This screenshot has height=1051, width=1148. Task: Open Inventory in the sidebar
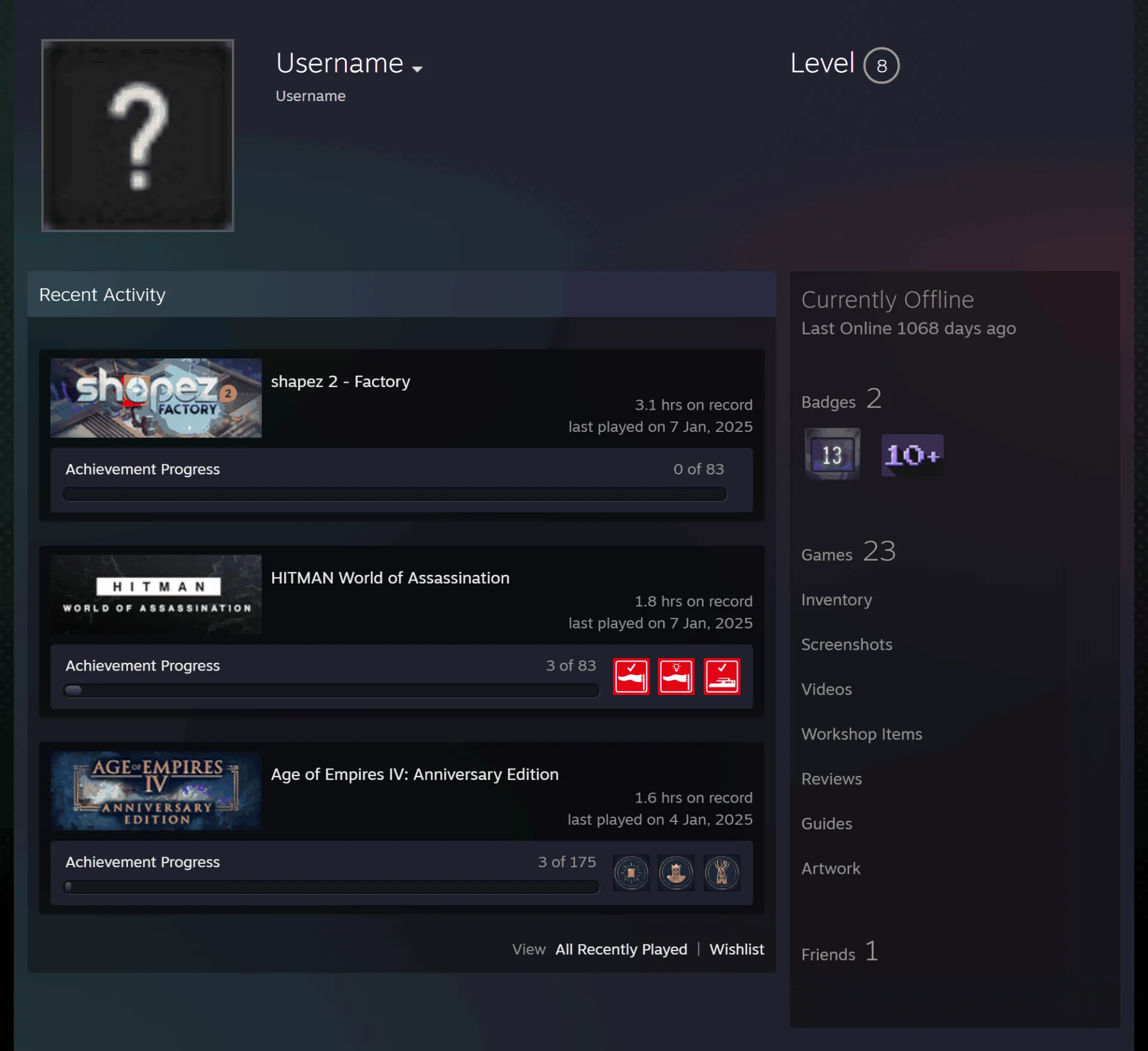click(x=836, y=599)
